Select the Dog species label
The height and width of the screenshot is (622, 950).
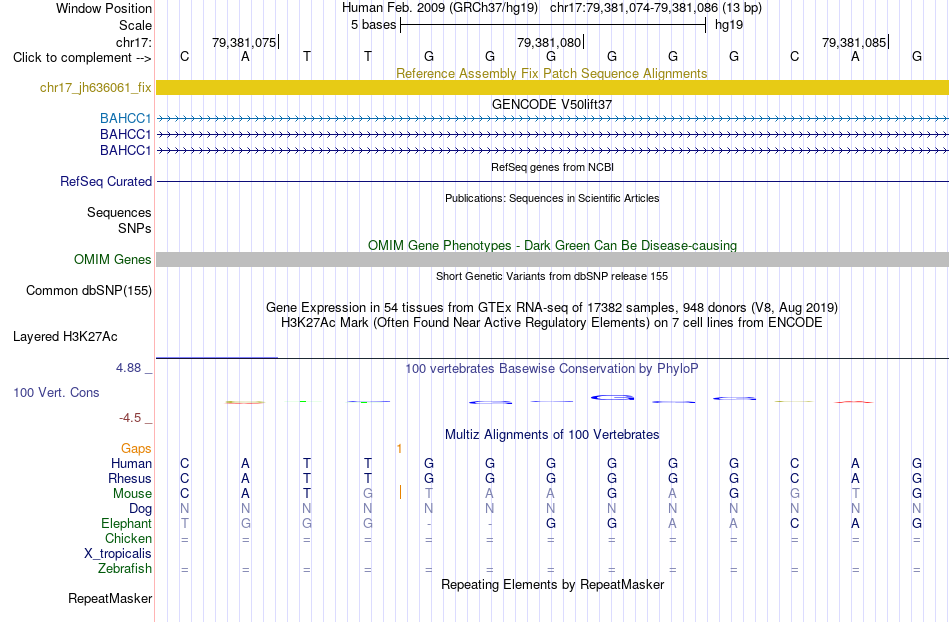(x=140, y=509)
